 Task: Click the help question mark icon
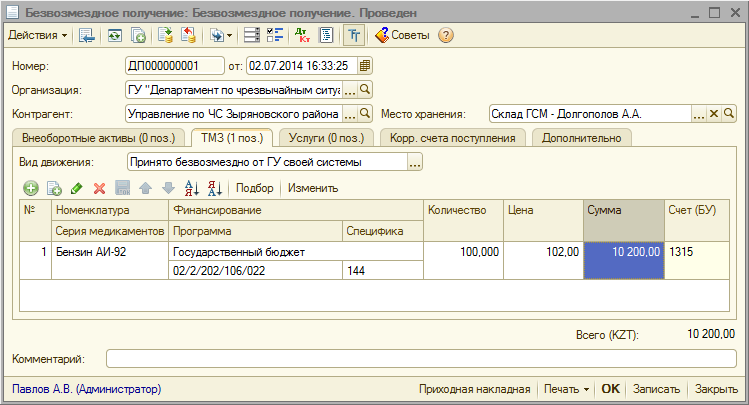pos(446,35)
